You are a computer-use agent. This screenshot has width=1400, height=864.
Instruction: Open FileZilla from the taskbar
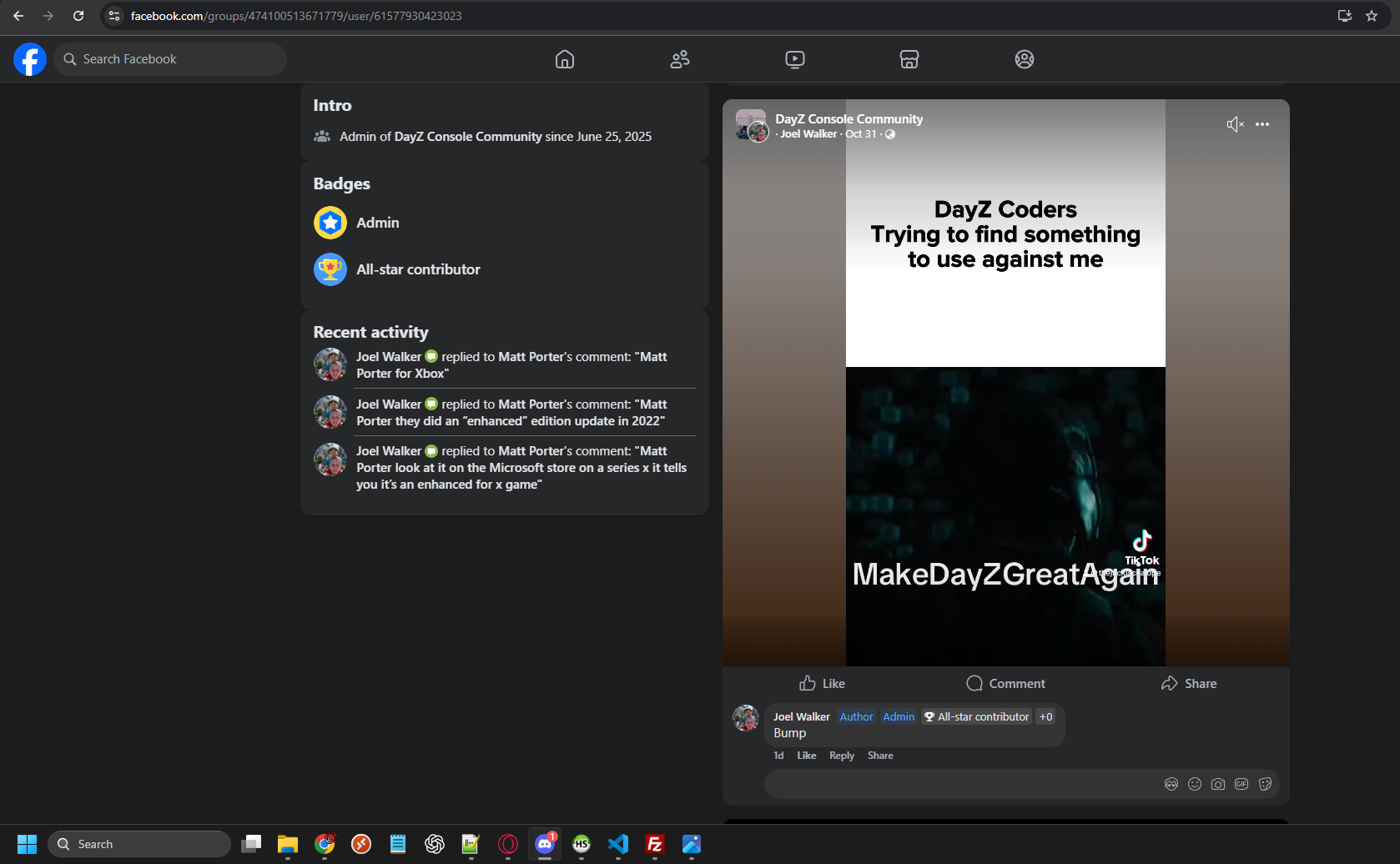655,844
